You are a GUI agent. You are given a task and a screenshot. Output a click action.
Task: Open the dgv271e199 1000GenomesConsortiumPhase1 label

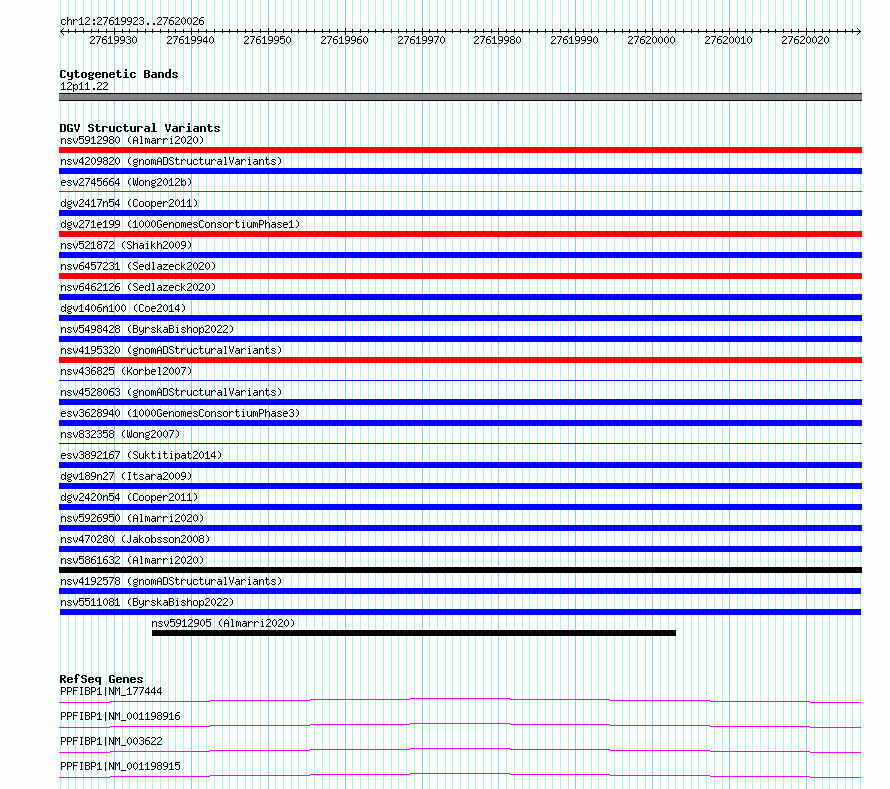click(180, 224)
